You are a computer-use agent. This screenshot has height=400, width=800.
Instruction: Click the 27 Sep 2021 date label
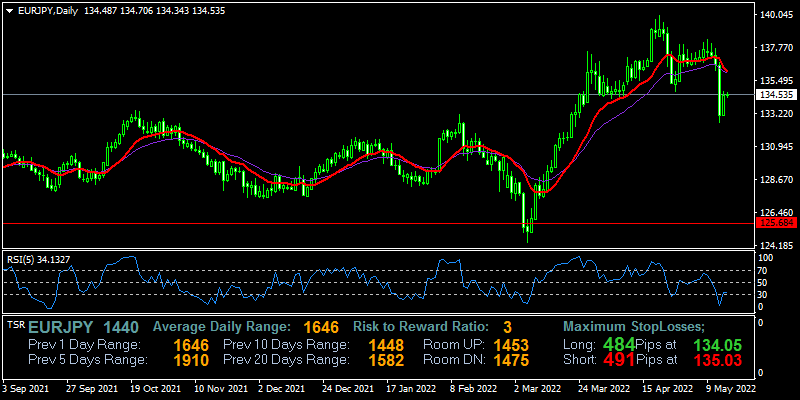click(90, 389)
